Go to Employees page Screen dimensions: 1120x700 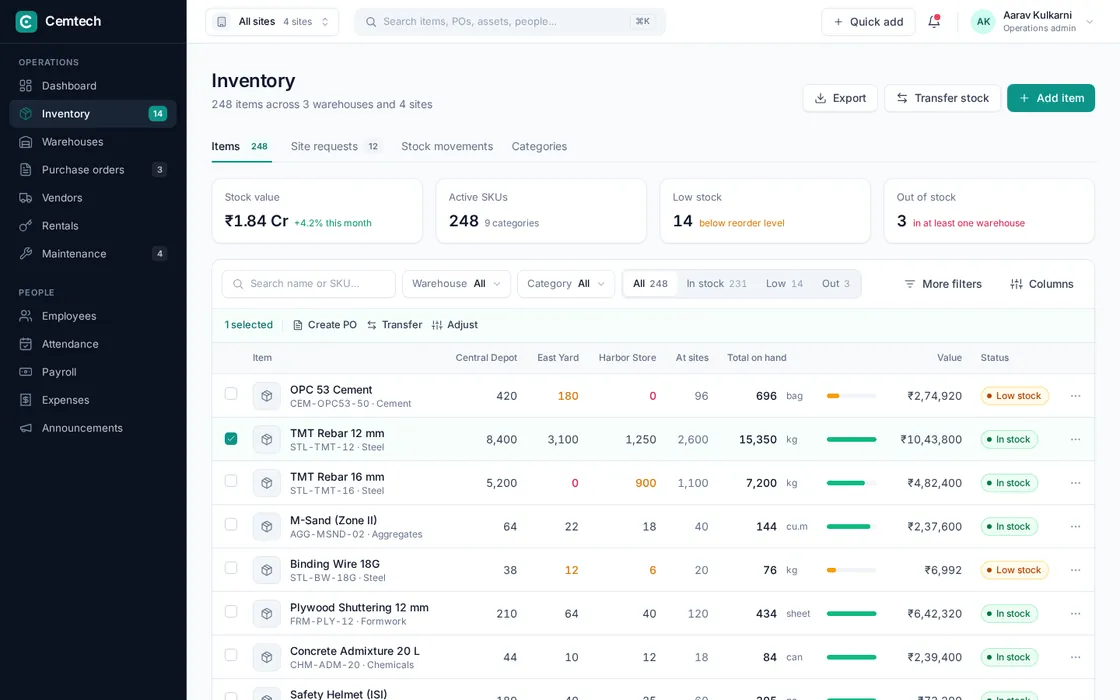pos(93,316)
